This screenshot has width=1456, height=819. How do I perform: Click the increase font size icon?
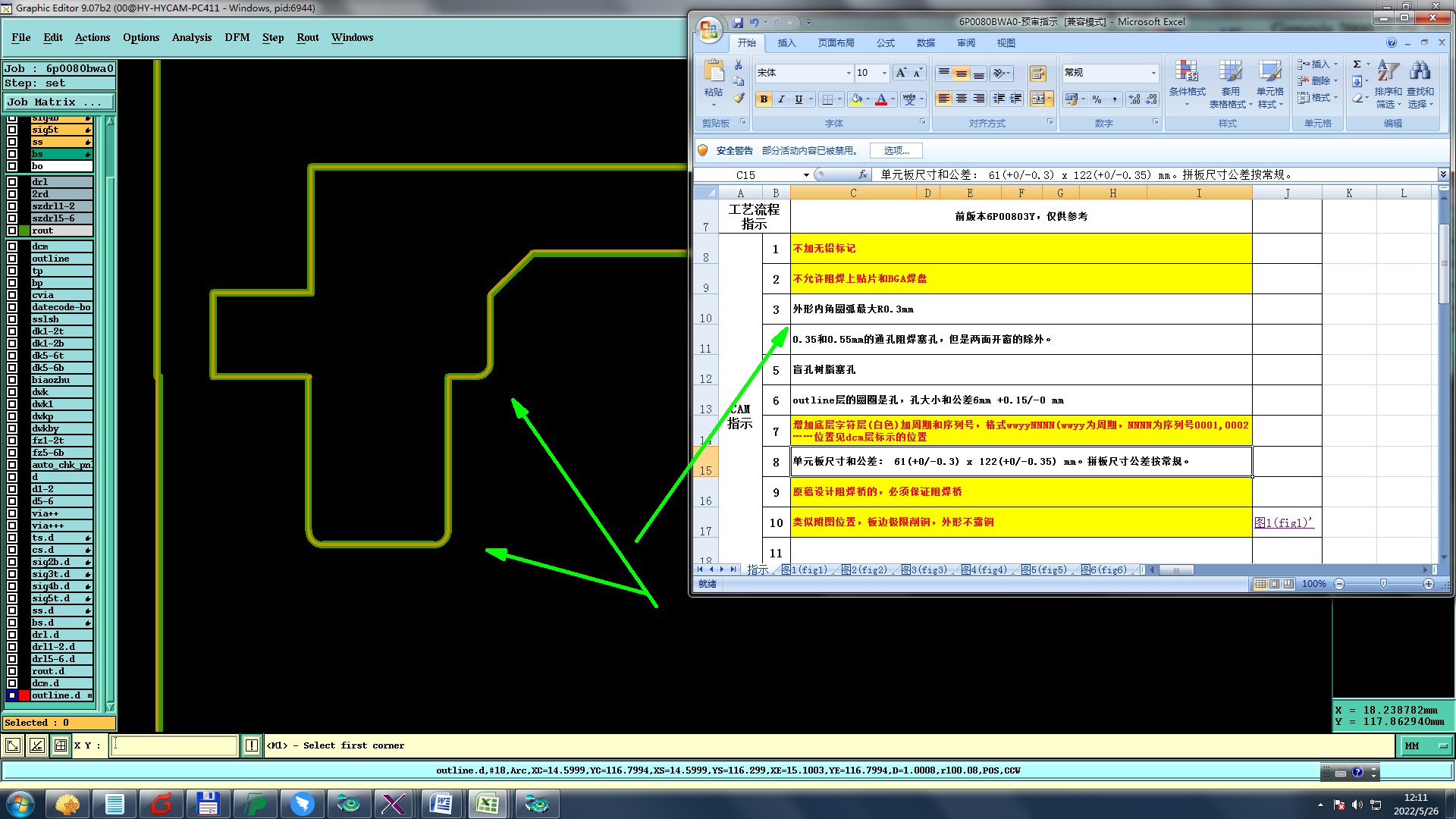coord(900,73)
